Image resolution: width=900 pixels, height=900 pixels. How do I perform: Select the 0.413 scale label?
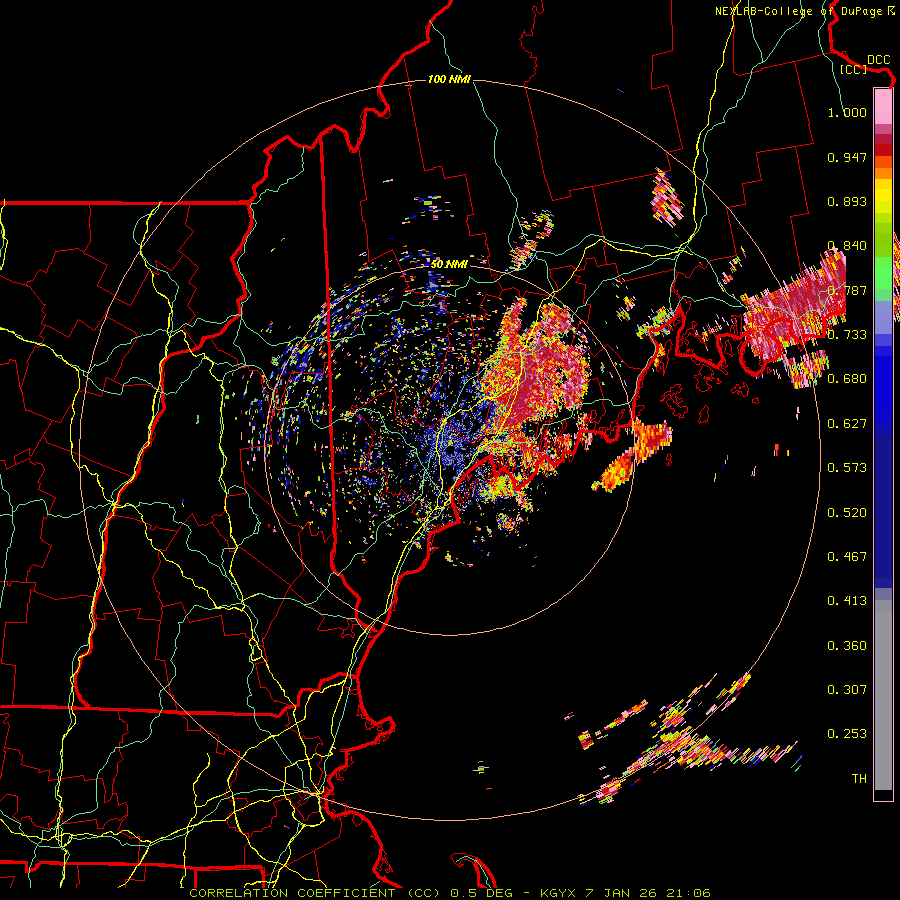click(x=847, y=601)
